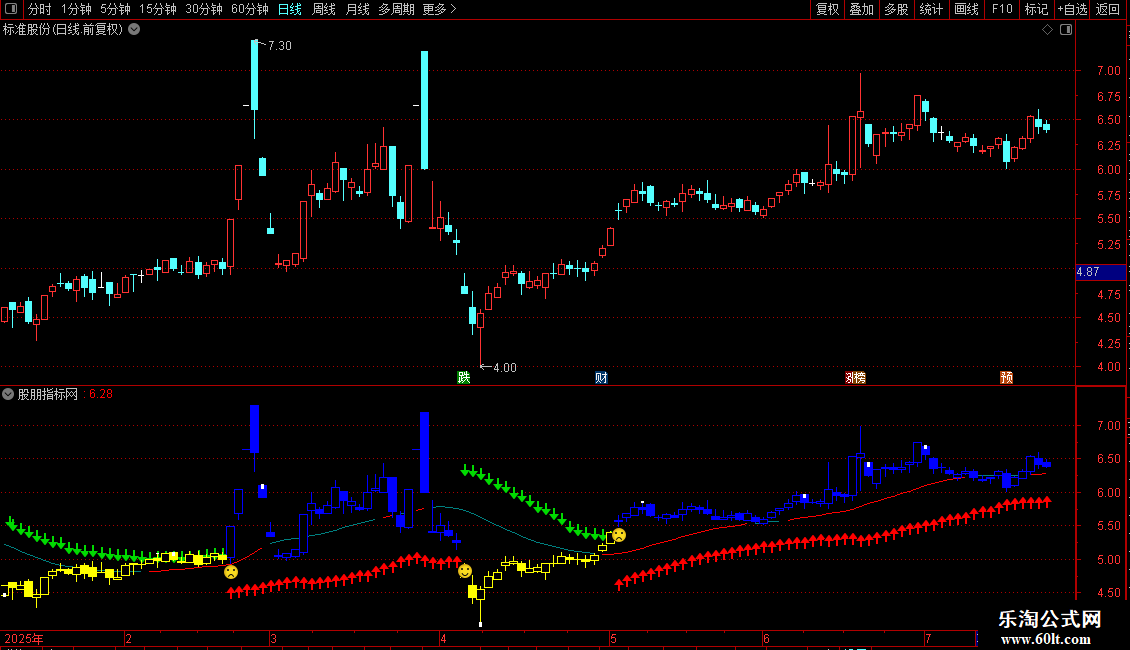Open the 多股 multi-stock view
Image resolution: width=1130 pixels, height=650 pixels.
coord(896,9)
